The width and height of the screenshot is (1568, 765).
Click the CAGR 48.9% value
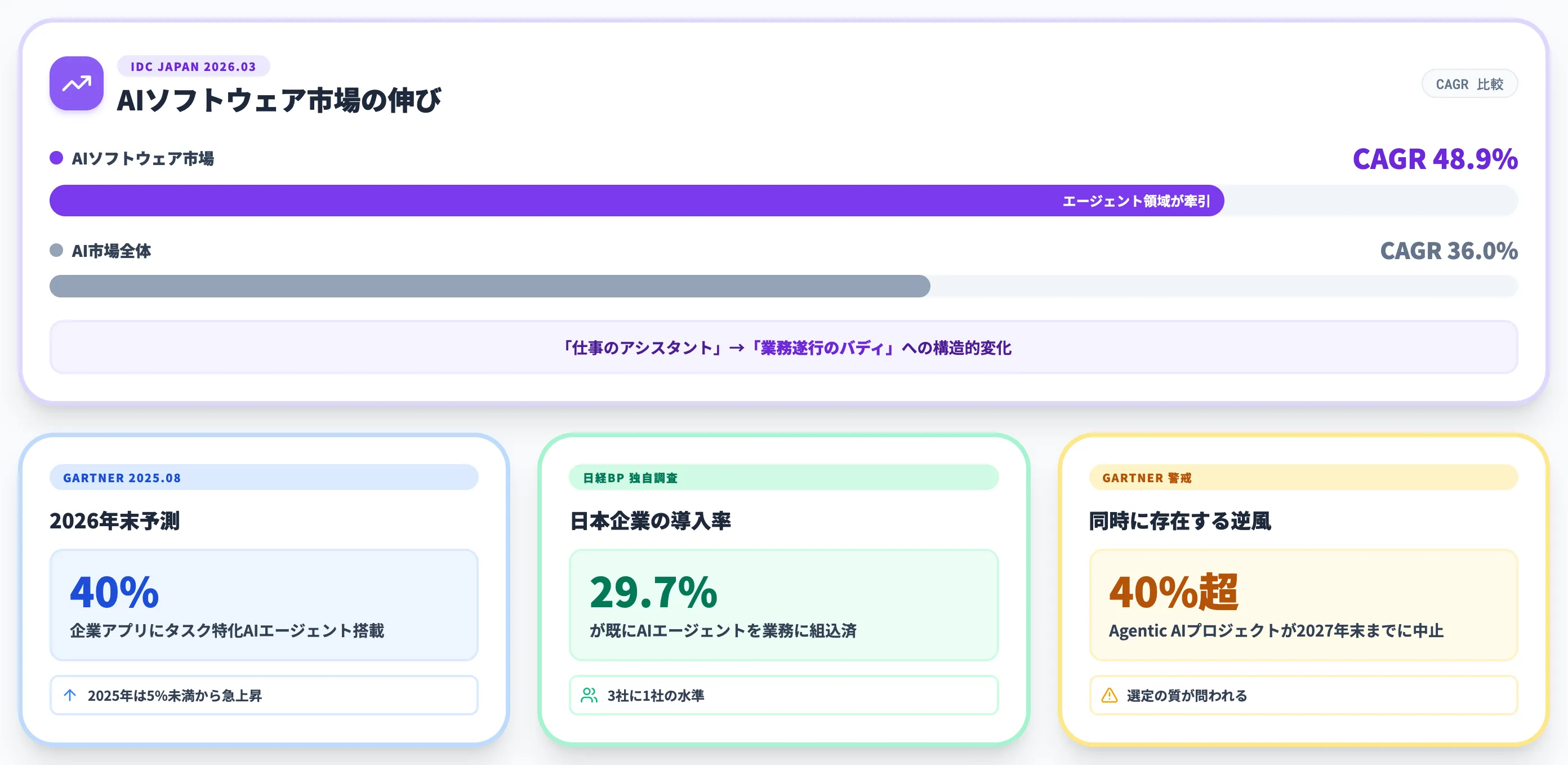(1435, 159)
